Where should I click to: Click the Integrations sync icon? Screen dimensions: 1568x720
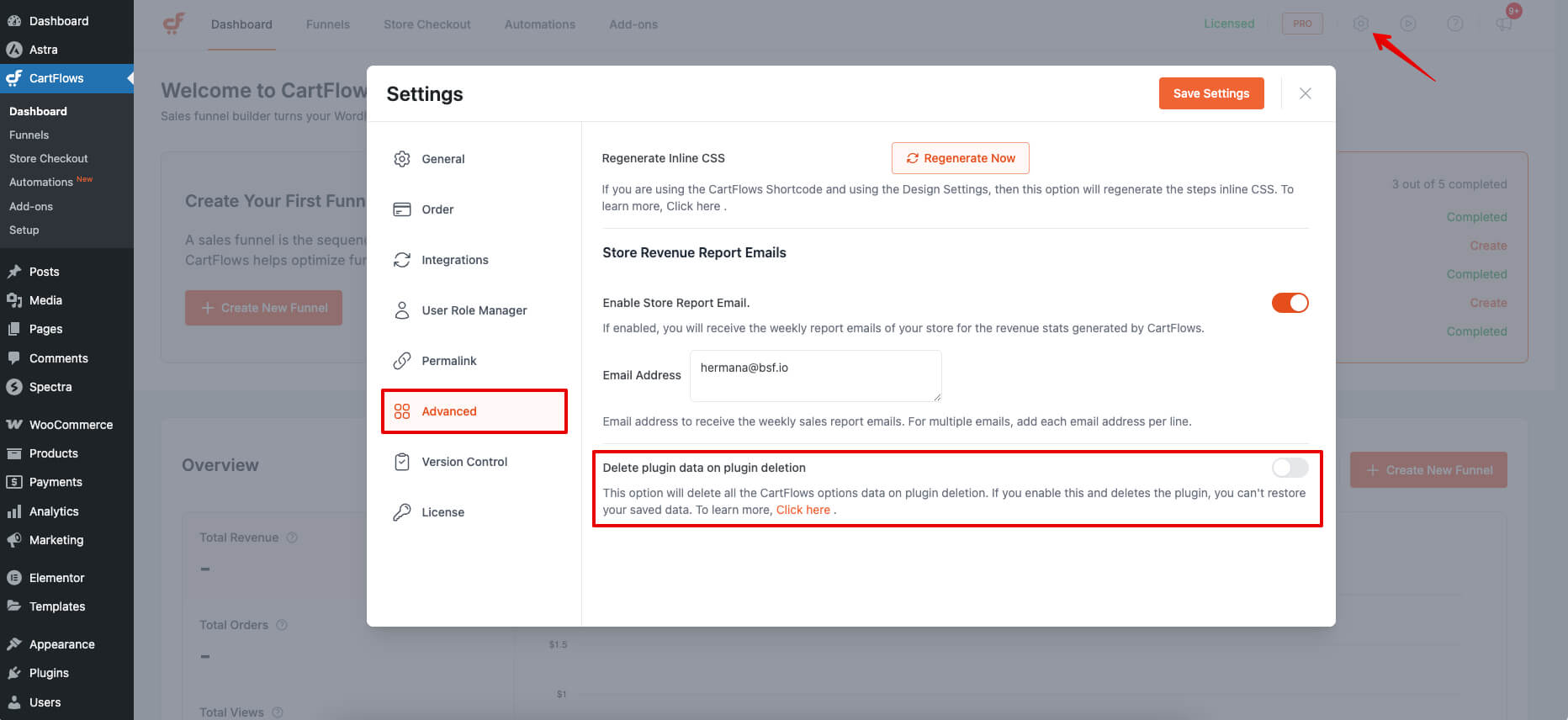point(402,260)
